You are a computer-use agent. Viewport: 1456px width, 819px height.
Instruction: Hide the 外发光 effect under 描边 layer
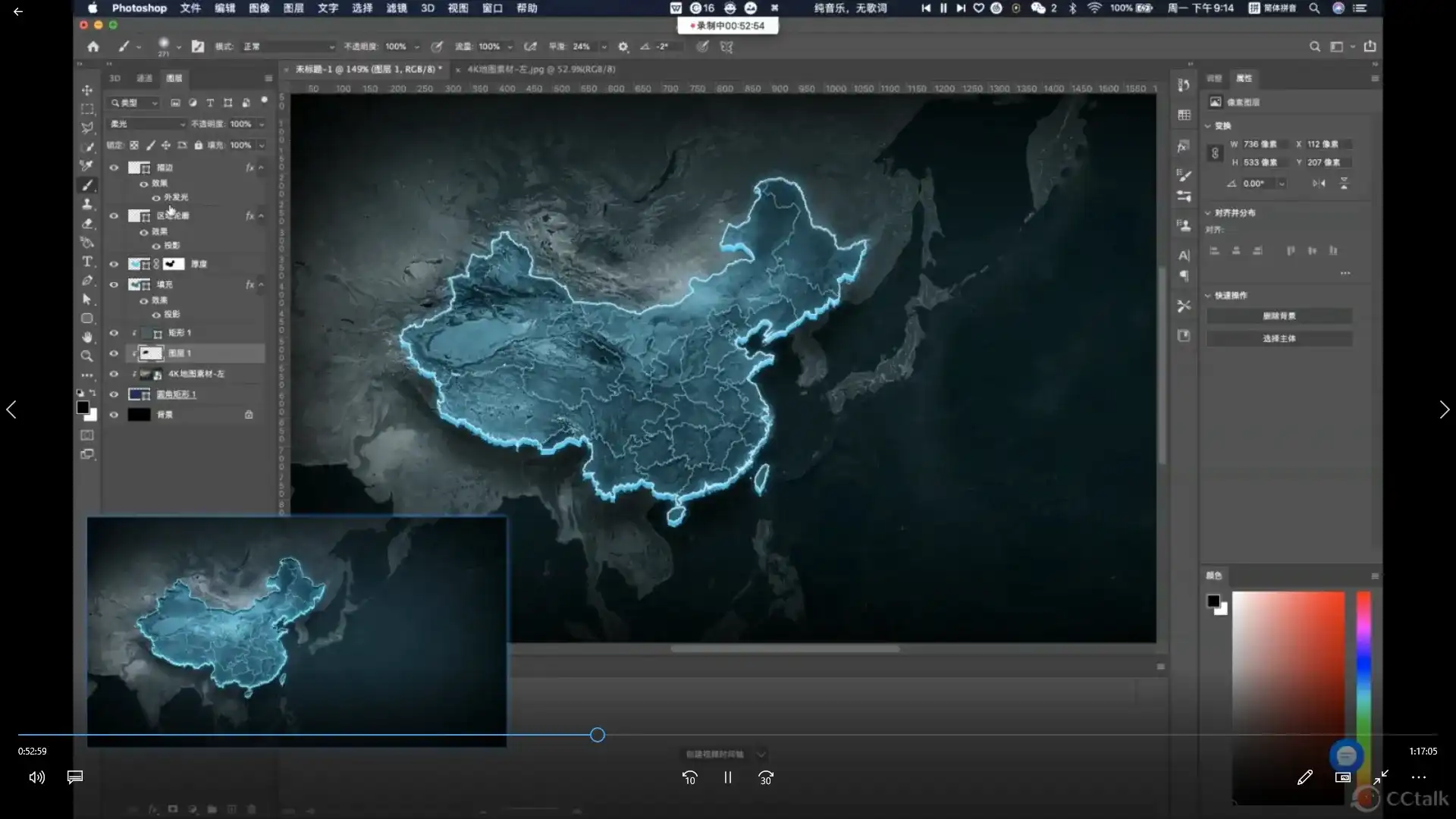[155, 197]
